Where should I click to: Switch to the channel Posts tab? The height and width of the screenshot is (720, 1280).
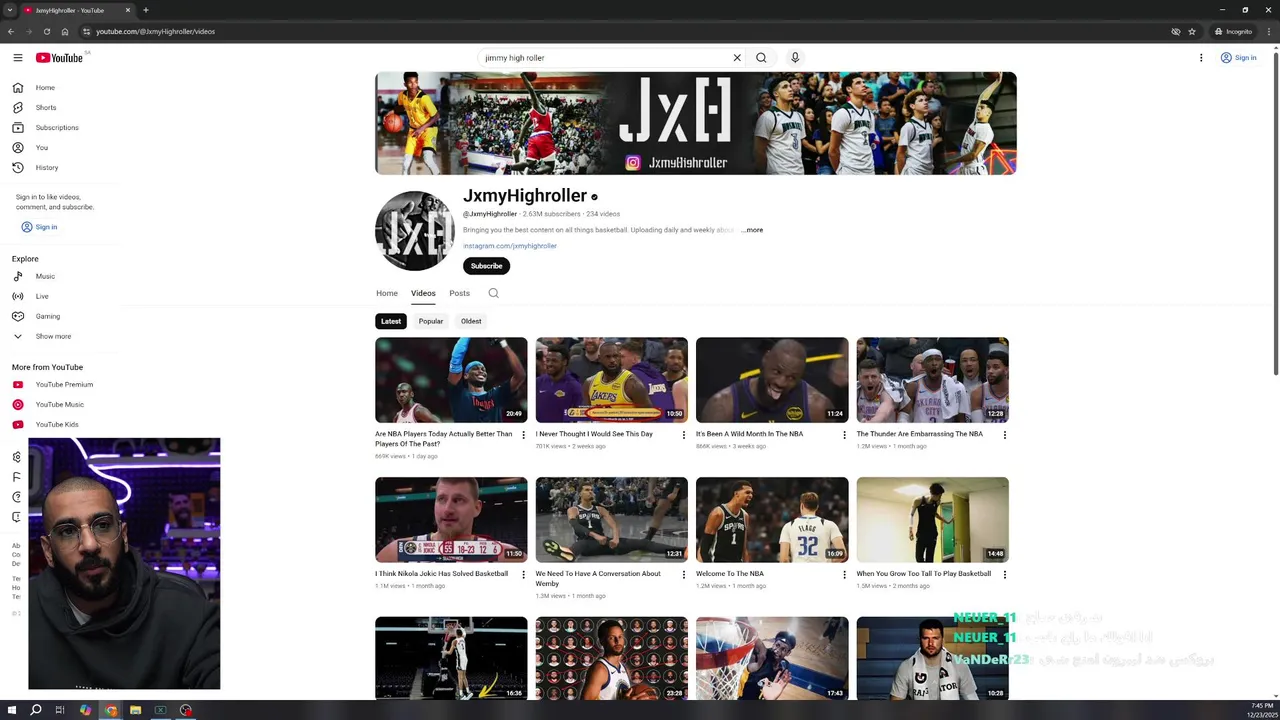pyautogui.click(x=459, y=293)
